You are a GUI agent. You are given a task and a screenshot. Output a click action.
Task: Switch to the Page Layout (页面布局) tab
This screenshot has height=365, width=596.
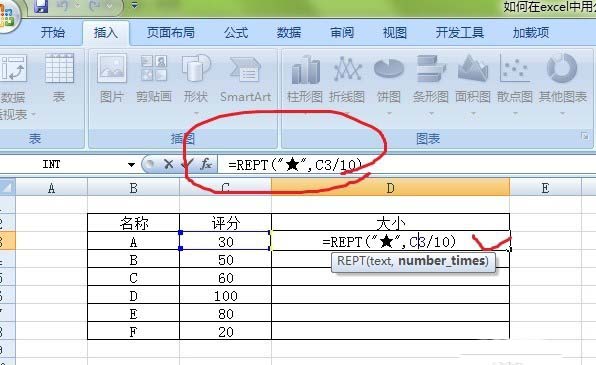coord(171,33)
